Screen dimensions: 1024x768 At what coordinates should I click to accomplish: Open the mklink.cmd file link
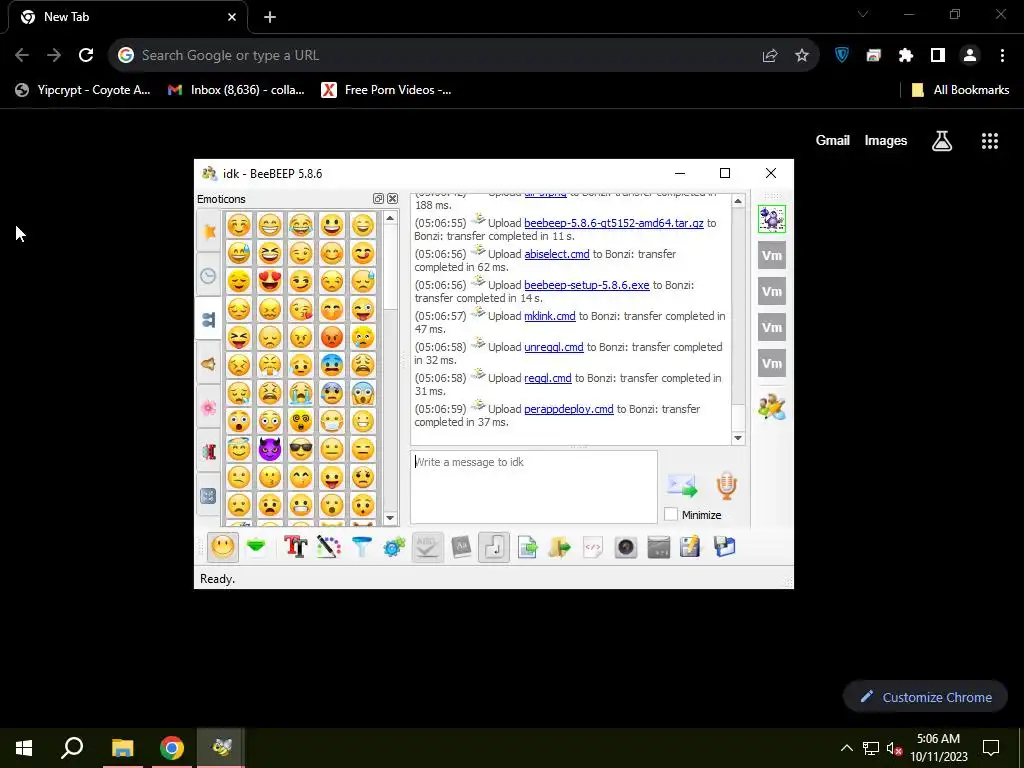tap(550, 316)
